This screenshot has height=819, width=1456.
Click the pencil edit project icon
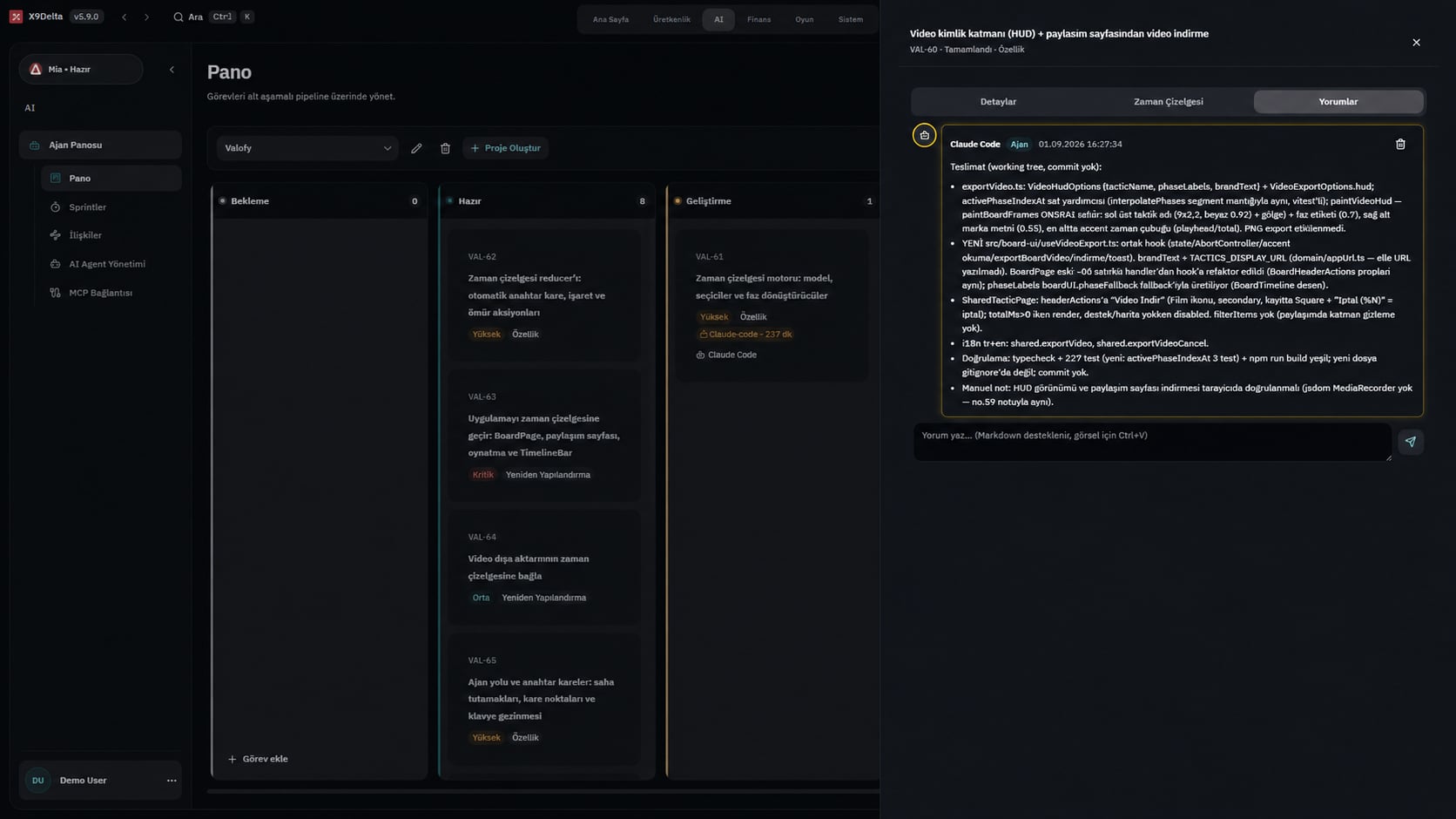click(416, 148)
